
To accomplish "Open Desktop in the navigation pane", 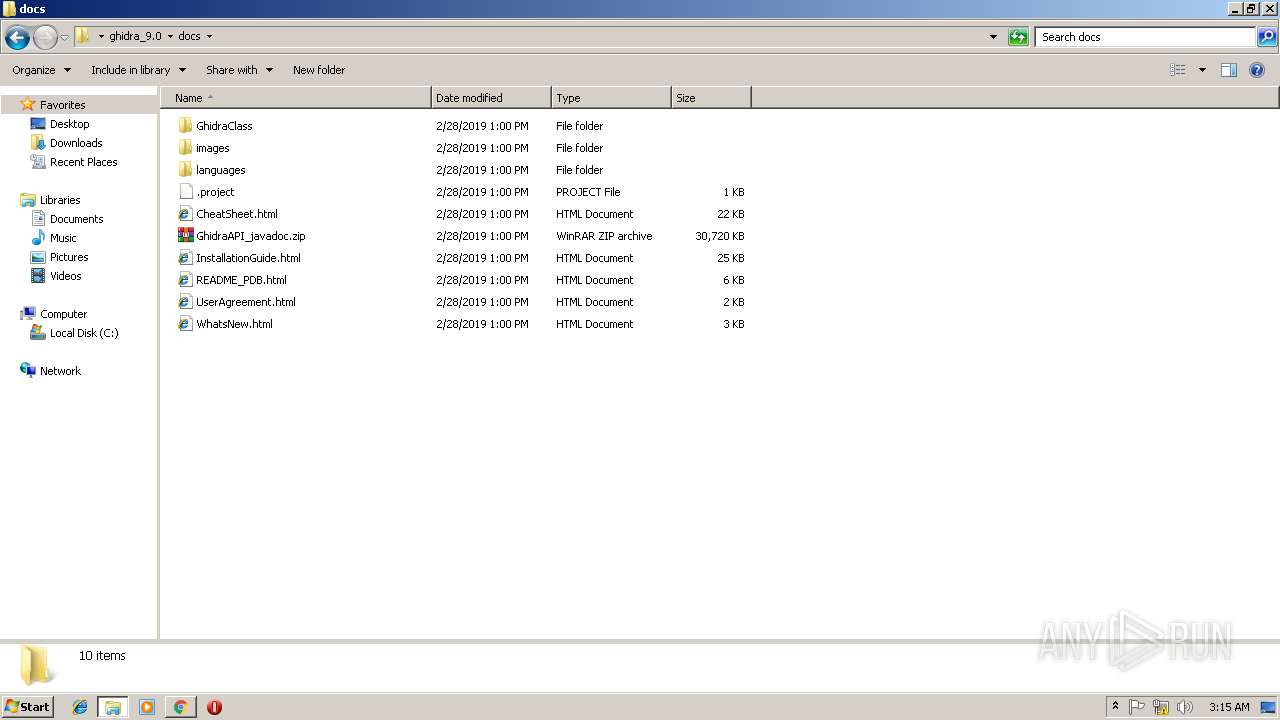I will click(x=69, y=124).
